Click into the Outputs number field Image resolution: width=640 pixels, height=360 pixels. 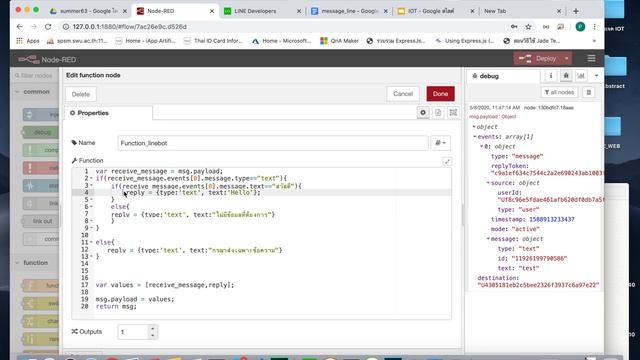click(133, 332)
